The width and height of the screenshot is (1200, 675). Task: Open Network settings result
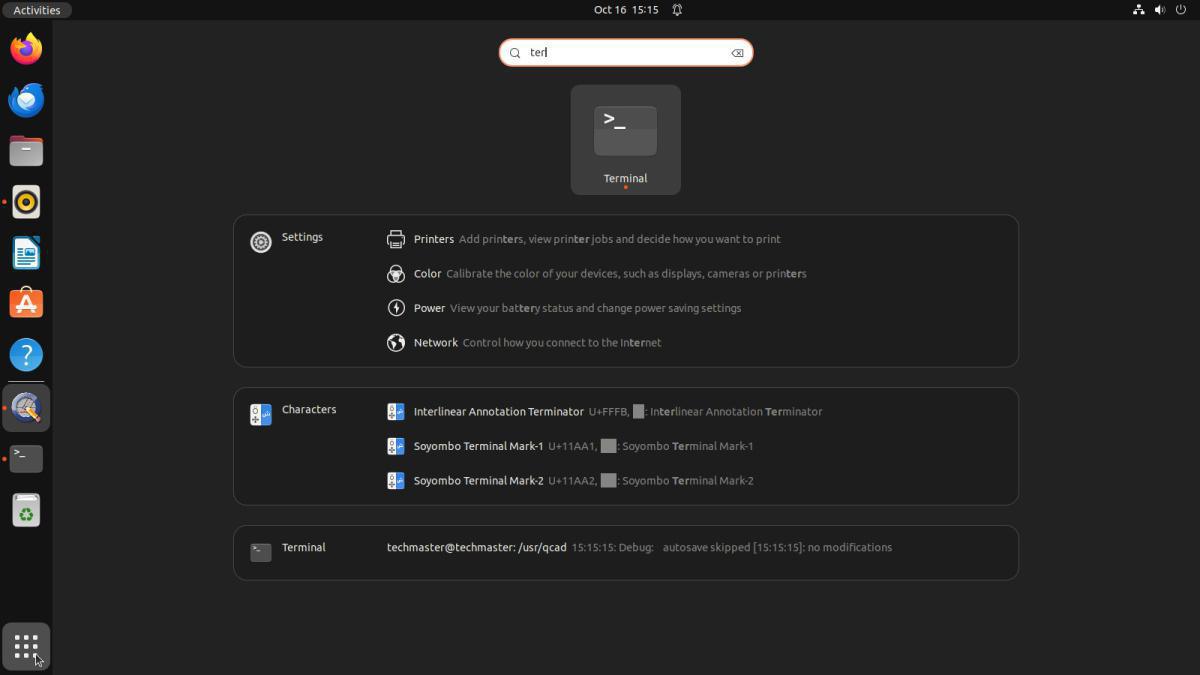[x=435, y=343]
